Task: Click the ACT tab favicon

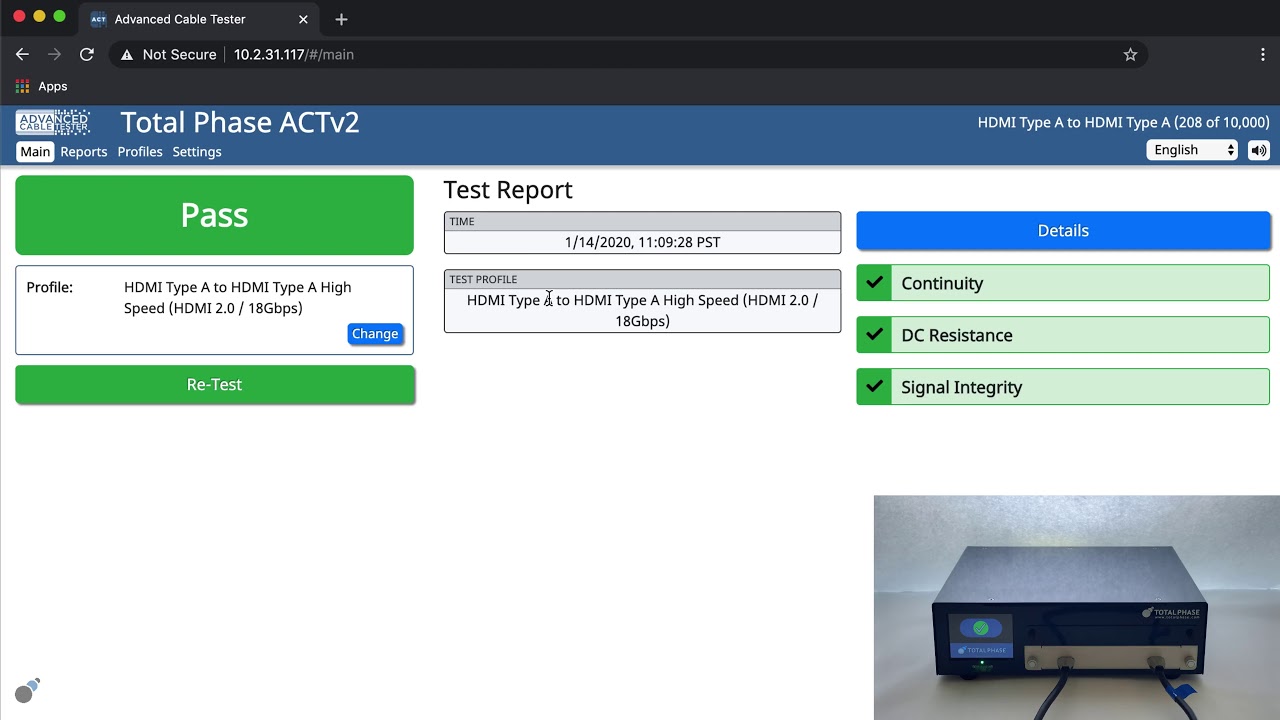Action: tap(98, 19)
